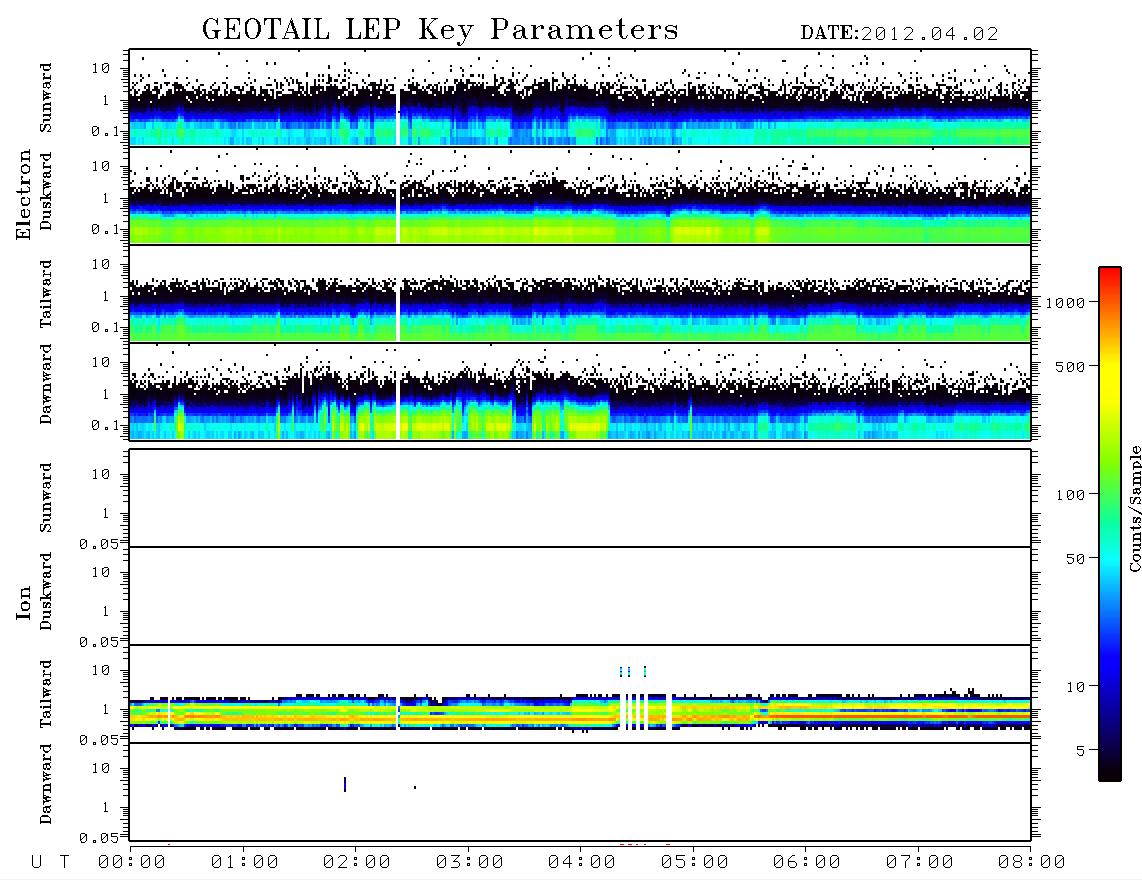This screenshot has width=1142, height=880.
Task: Click the vertical 'Ion' group label
Action: [x=23, y=602]
